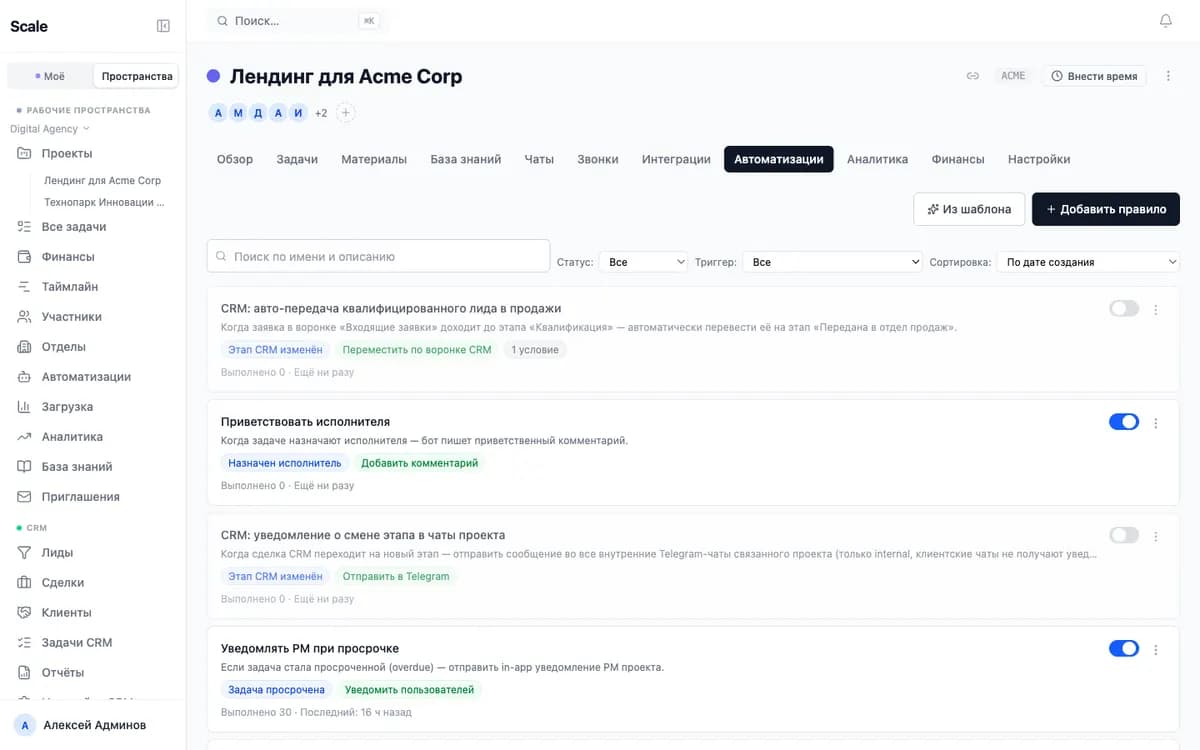Click the purple project color dot
Image resolution: width=1200 pixels, height=750 pixels.
214,76
